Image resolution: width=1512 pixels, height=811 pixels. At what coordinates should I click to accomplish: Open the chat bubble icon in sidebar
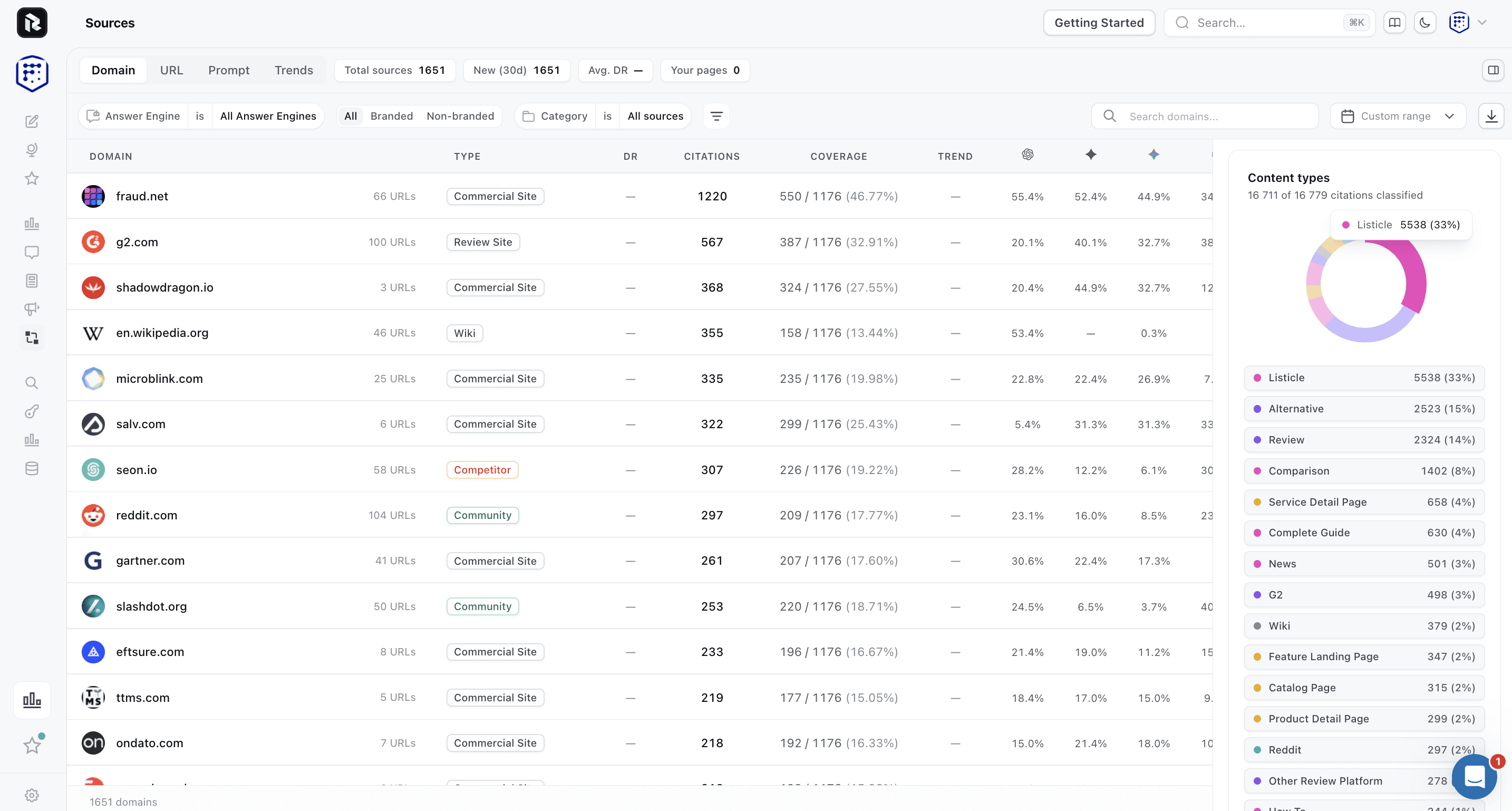pyautogui.click(x=32, y=253)
